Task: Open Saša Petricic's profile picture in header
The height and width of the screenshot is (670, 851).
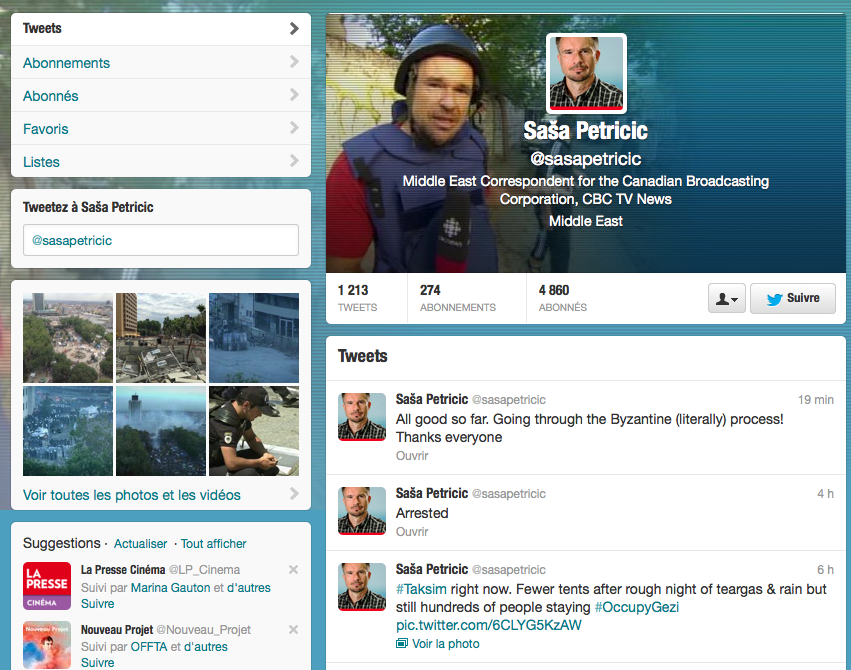Action: [586, 73]
